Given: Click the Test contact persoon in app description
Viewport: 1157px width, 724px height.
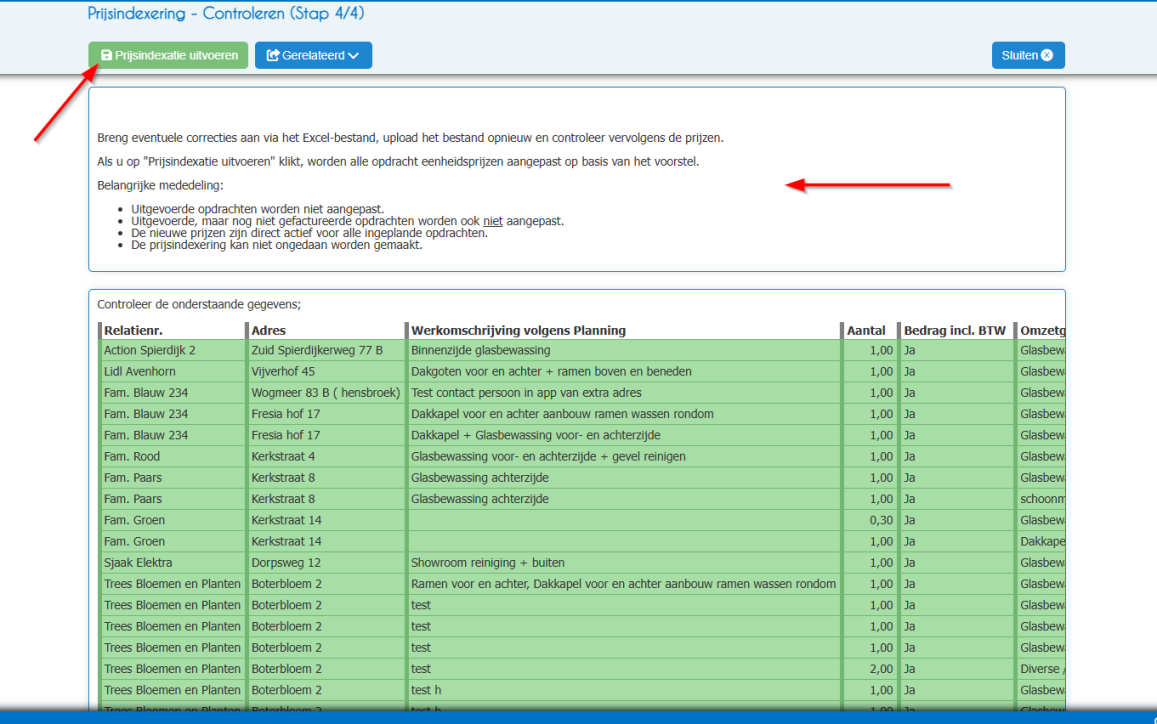Looking at the screenshot, I should [x=624, y=393].
